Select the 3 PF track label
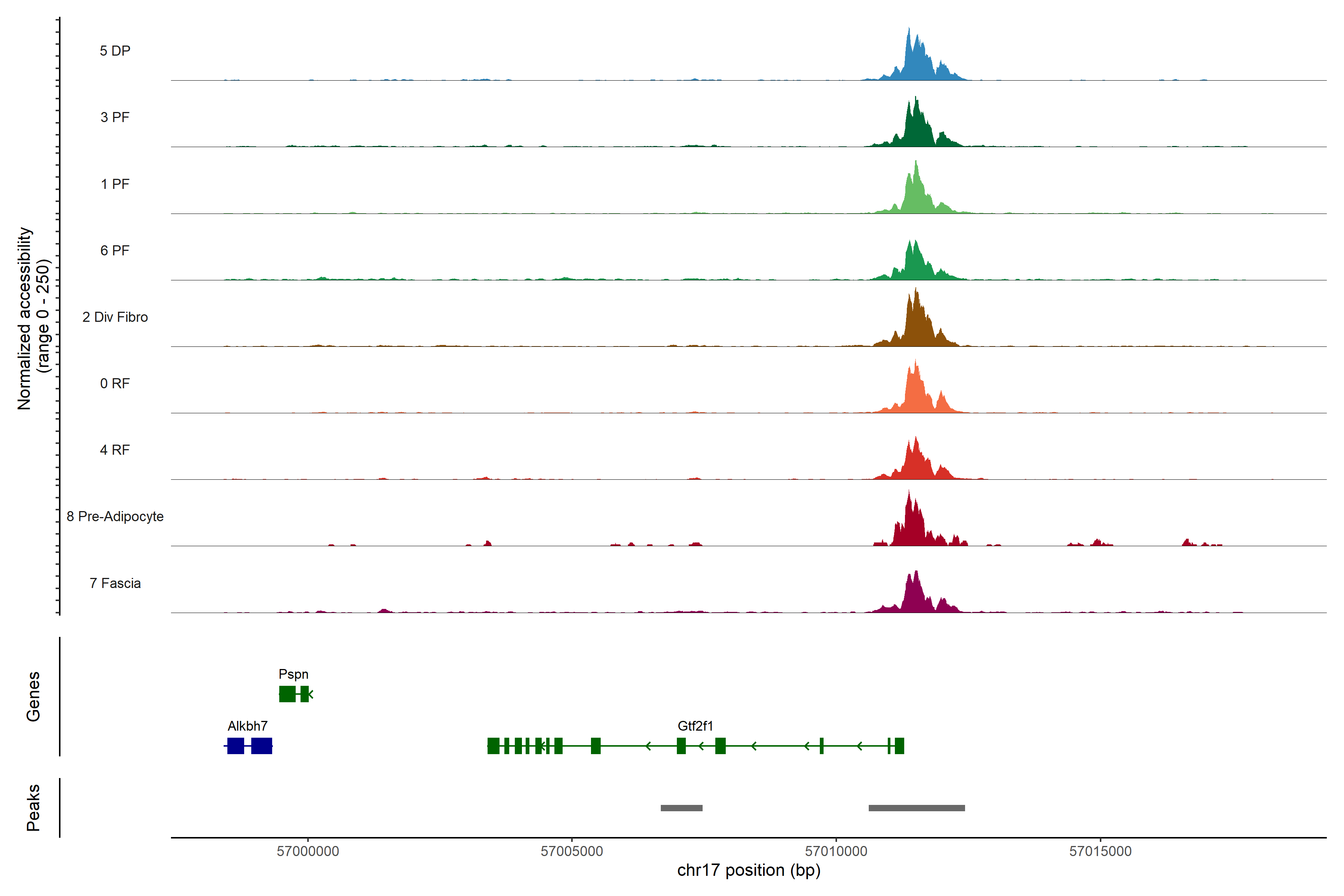Image resolution: width=1344 pixels, height=896 pixels. 115,117
